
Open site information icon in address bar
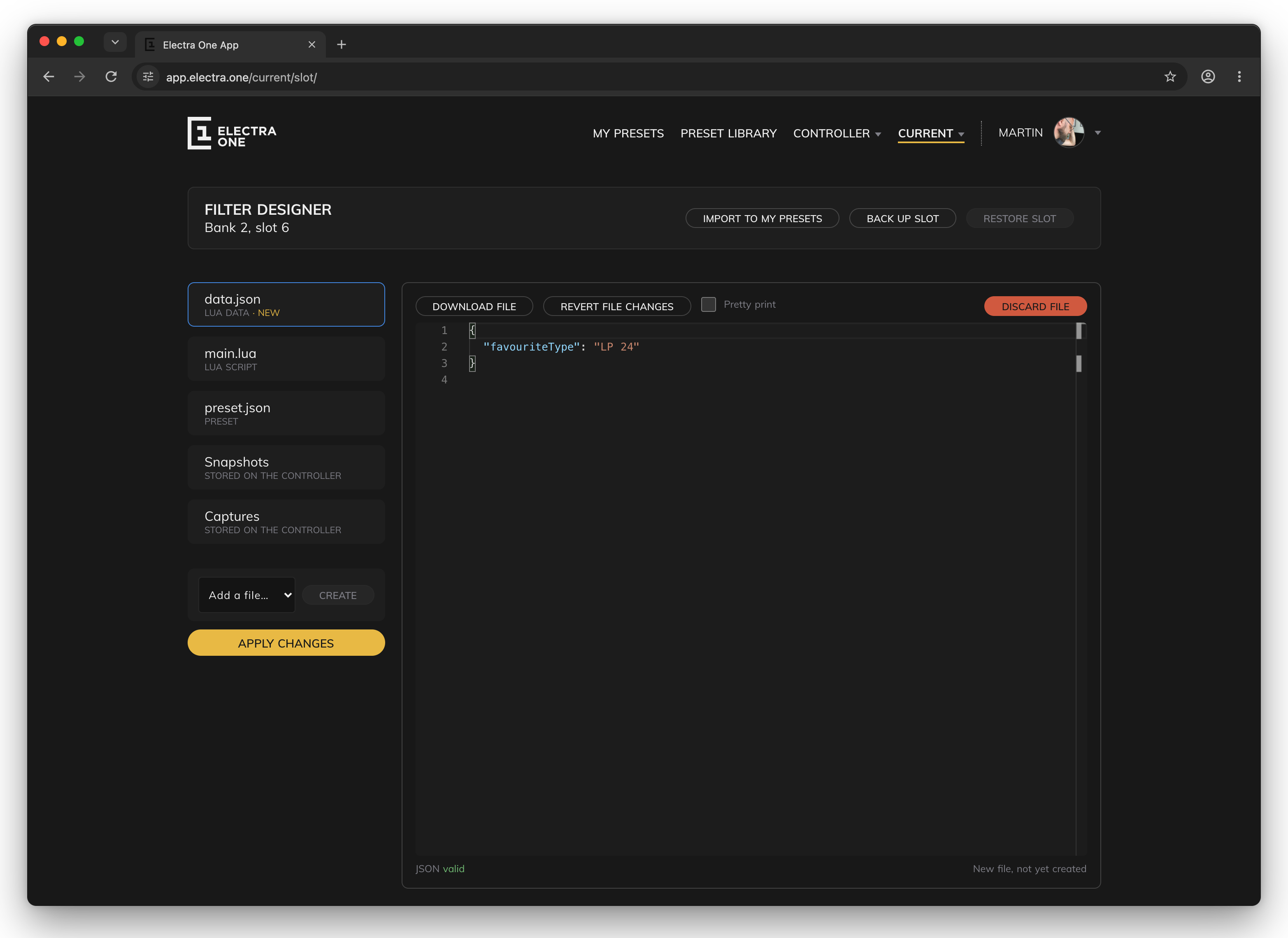coord(148,77)
